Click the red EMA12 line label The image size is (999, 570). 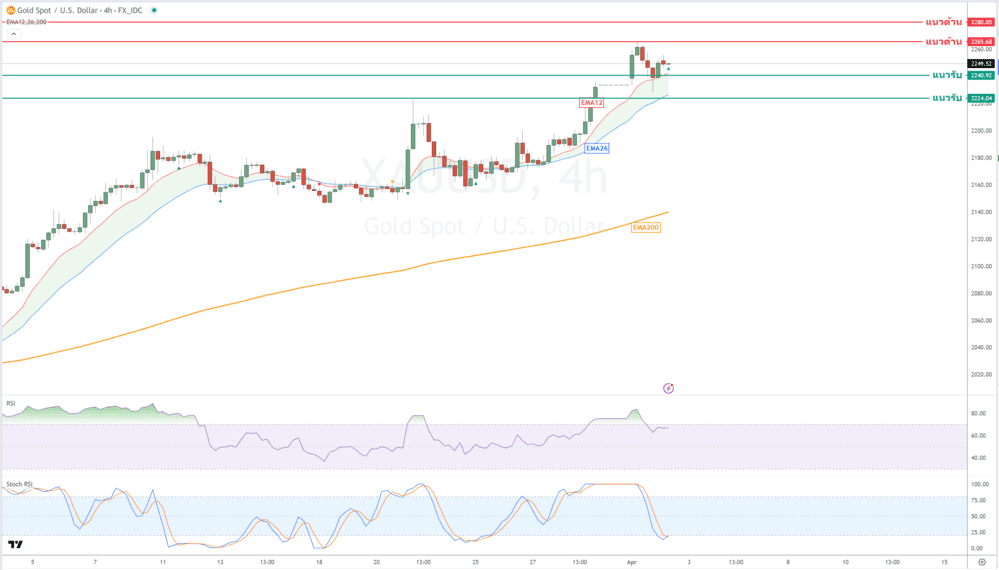click(x=591, y=103)
